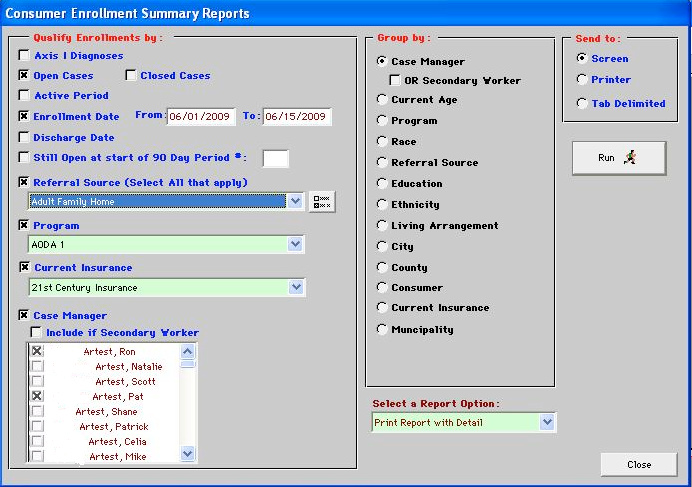Uncheck the Case Manager qualifier checkbox
The height and width of the screenshot is (487, 692).
(x=24, y=315)
